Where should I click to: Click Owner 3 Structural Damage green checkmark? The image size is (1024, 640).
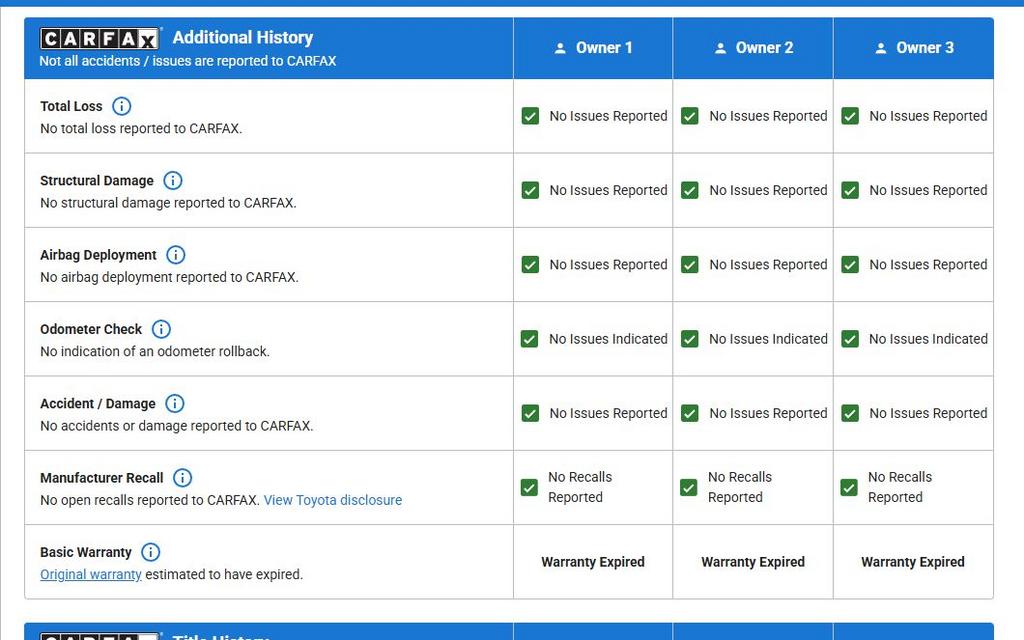point(850,190)
